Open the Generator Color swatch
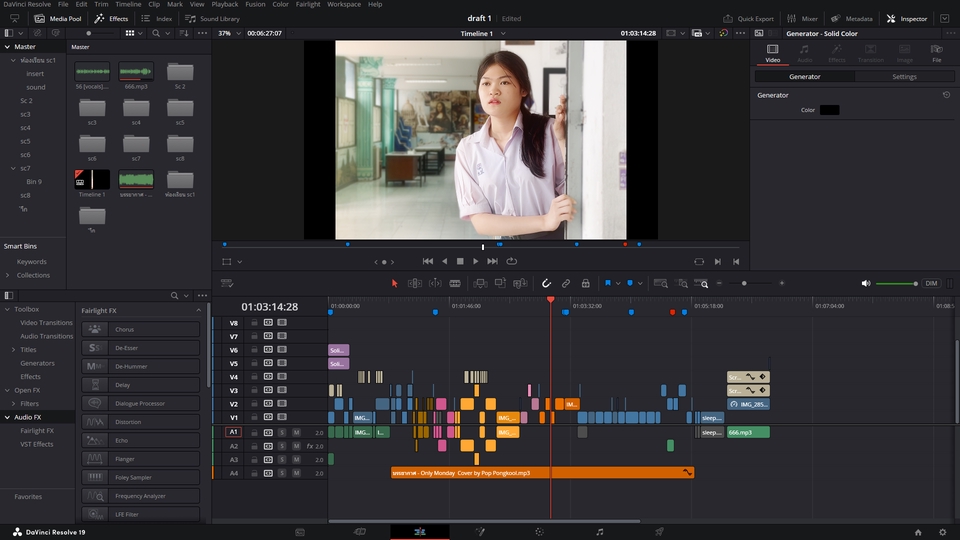960x540 pixels. (829, 110)
